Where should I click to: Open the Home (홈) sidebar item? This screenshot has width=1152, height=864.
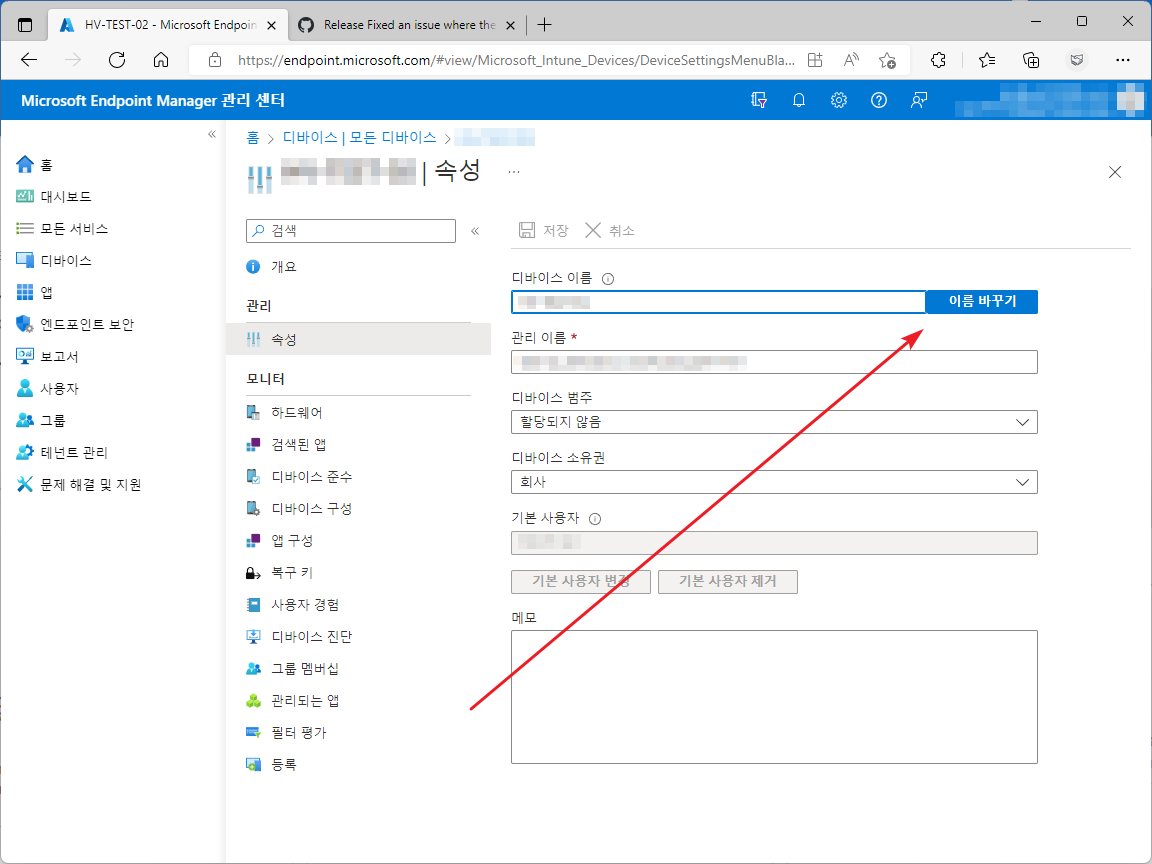pos(35,165)
